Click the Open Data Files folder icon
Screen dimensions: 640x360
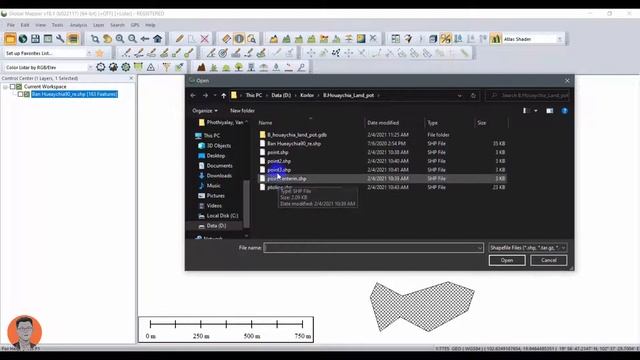(10, 39)
